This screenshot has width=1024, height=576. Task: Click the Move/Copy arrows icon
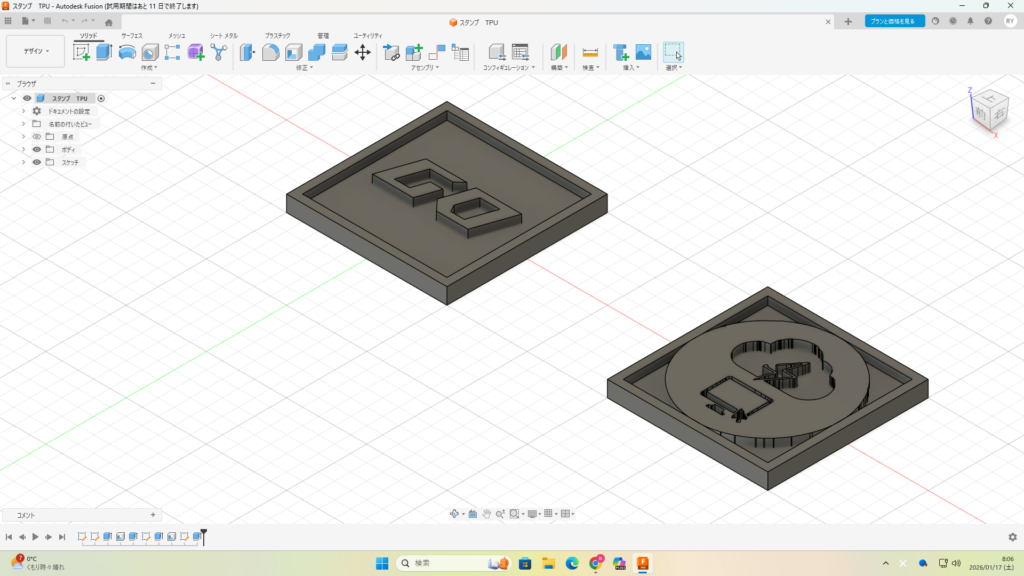click(x=363, y=52)
